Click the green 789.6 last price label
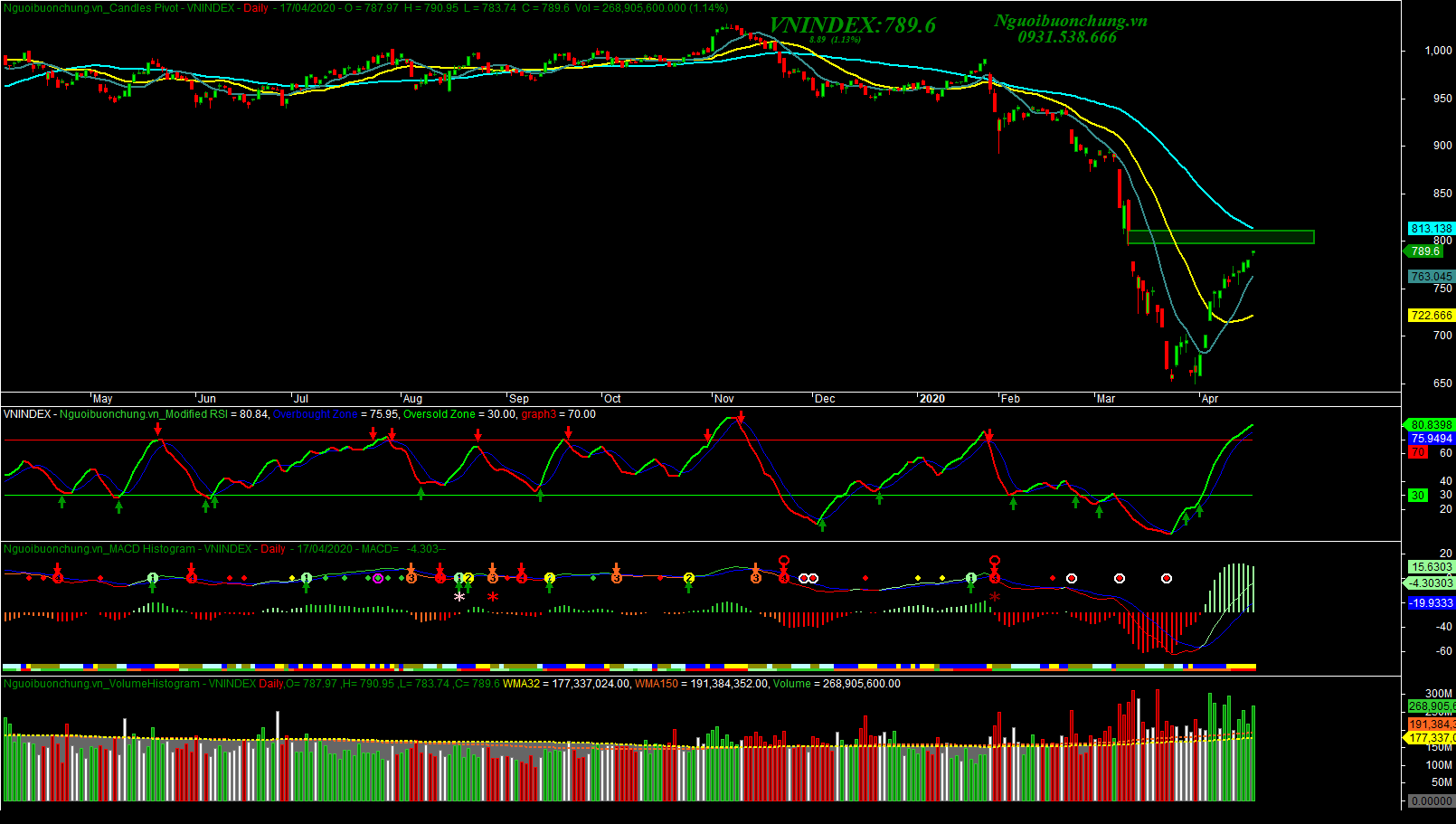1456x824 pixels. (1426, 251)
